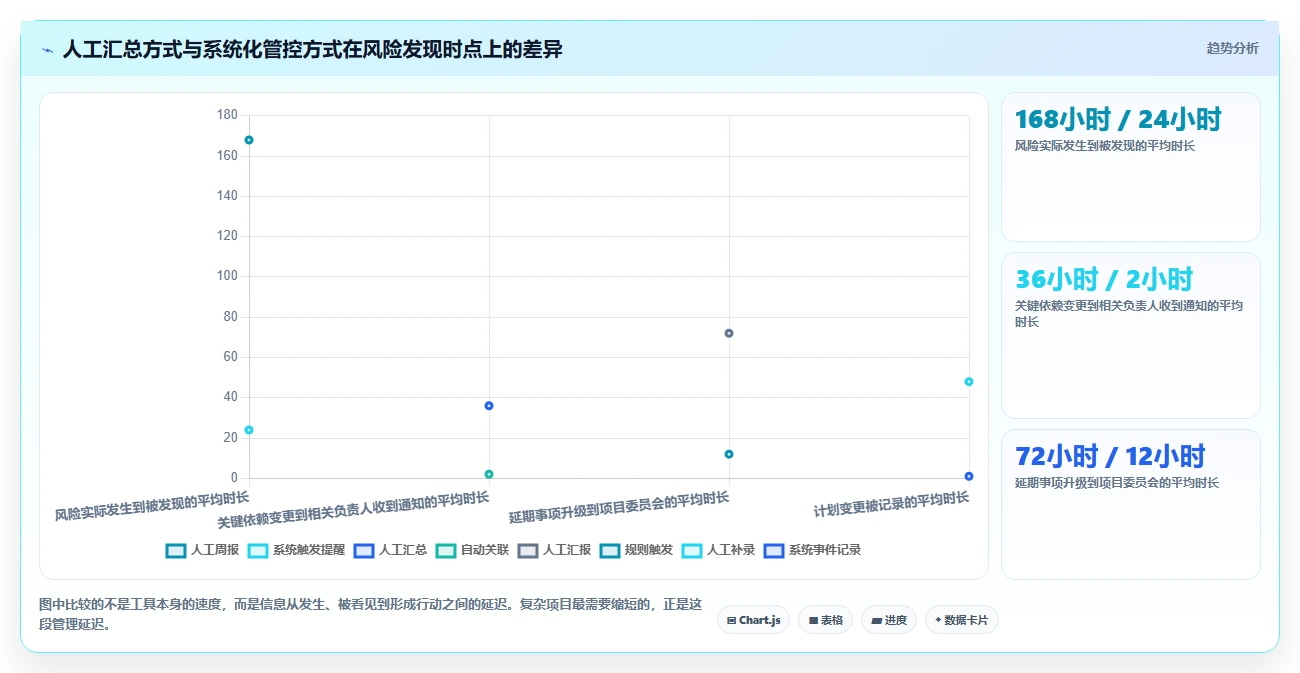This screenshot has width=1300, height=673.
Task: Open the Chart.js chip
Action: point(753,620)
